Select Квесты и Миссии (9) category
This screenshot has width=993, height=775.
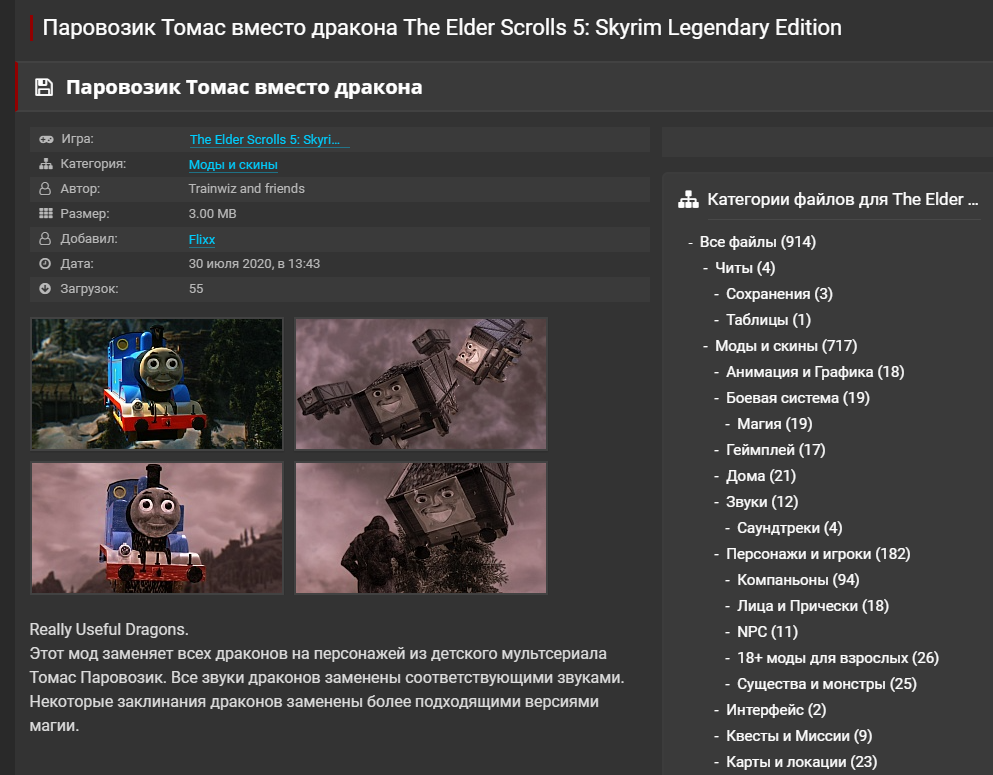[x=799, y=736]
